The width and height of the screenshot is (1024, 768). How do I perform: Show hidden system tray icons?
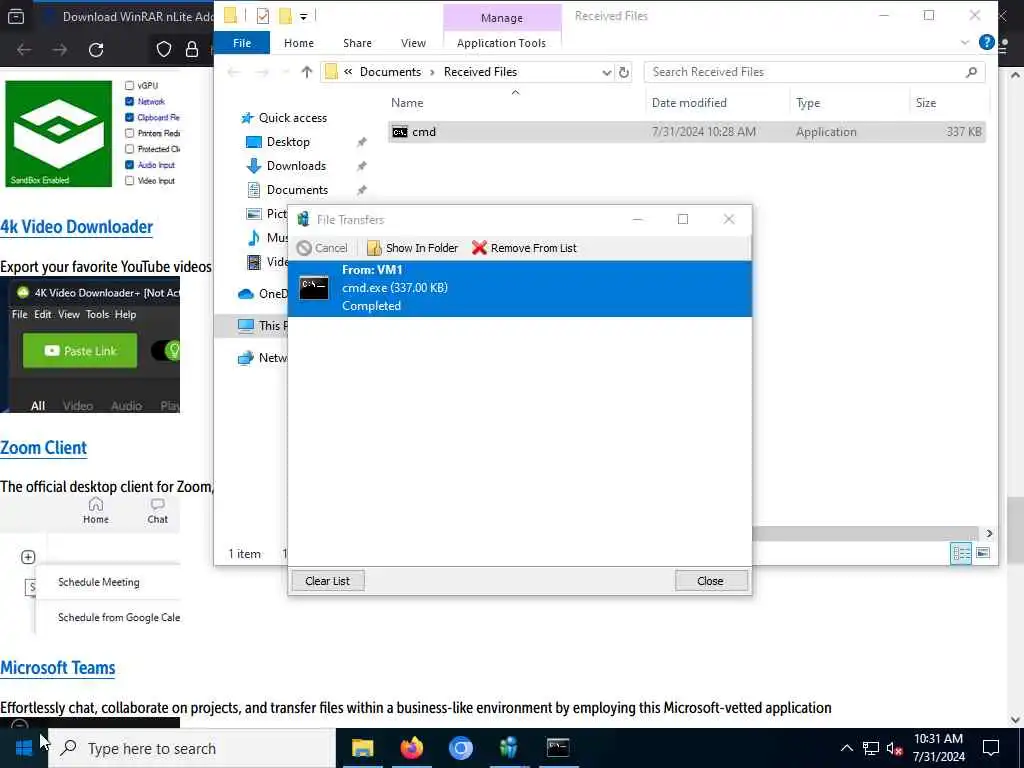[846, 748]
